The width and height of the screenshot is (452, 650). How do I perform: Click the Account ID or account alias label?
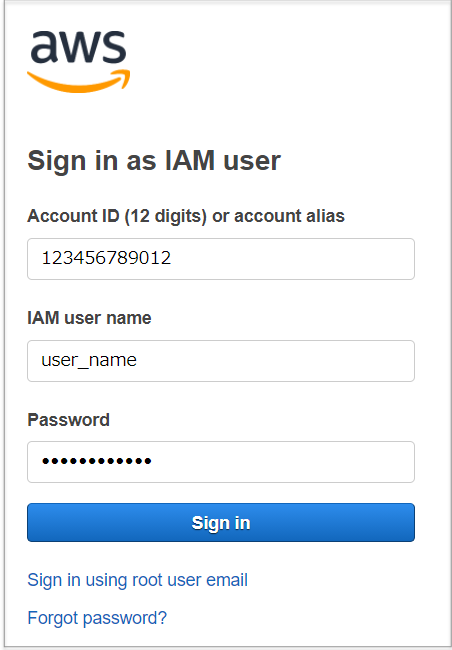(186, 216)
